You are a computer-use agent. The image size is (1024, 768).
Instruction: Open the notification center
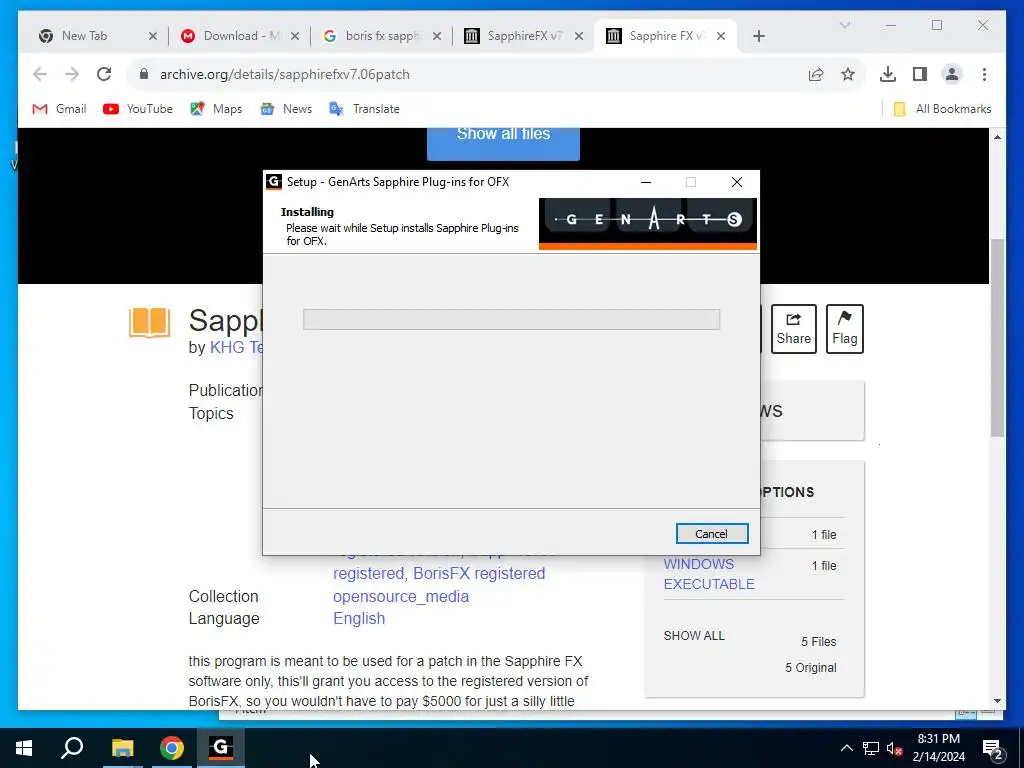pos(993,749)
